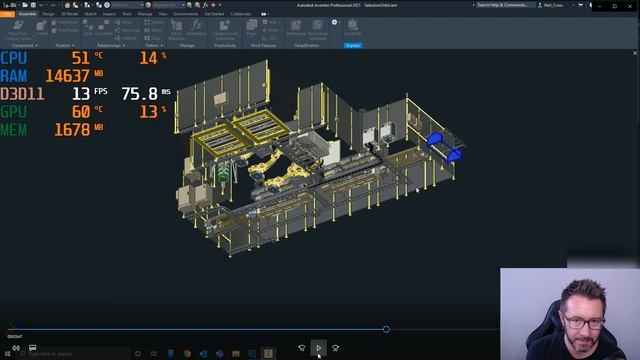Switch to the Collaborate tab

point(240,14)
